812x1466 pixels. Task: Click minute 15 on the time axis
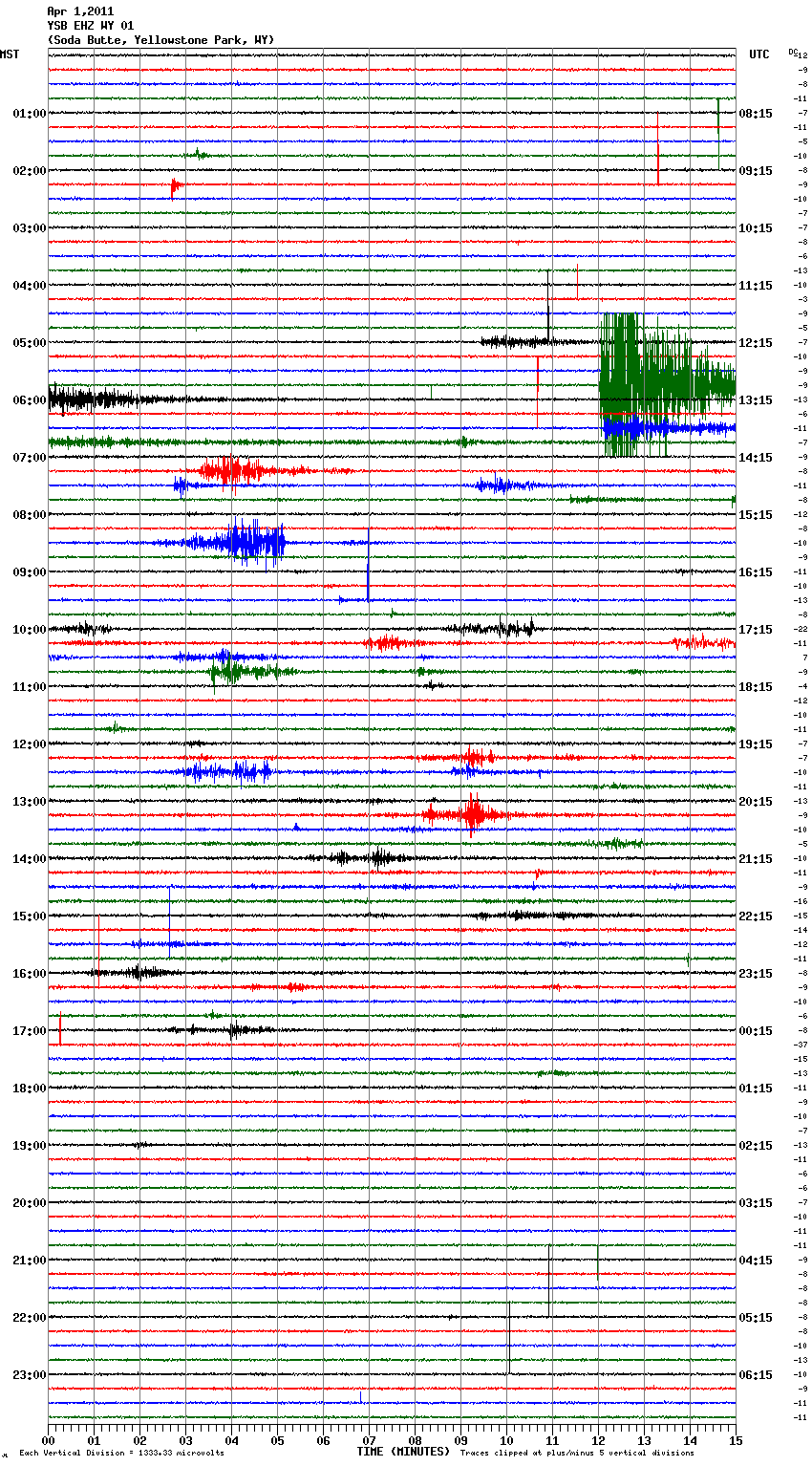[736, 1440]
